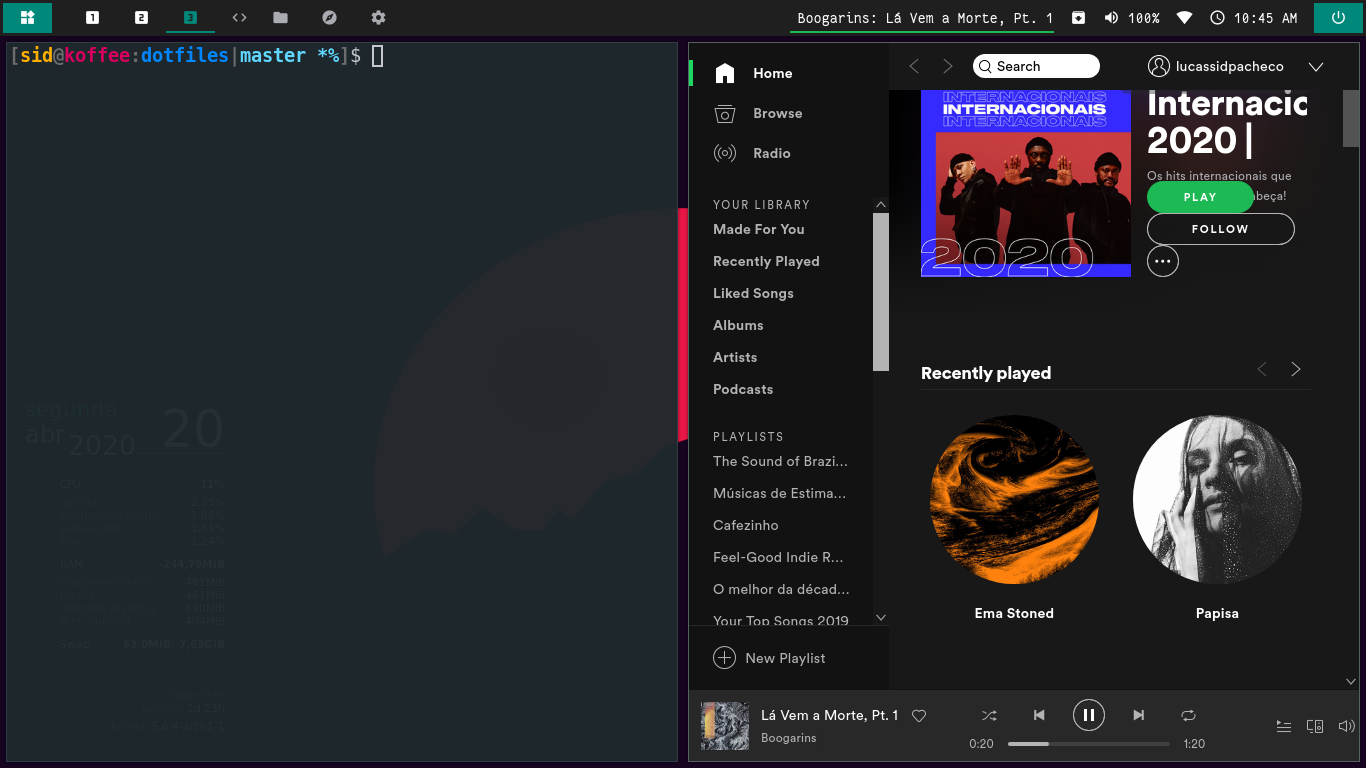Open the three-dots more options button
Viewport: 1366px width, 768px height.
[x=1162, y=261]
